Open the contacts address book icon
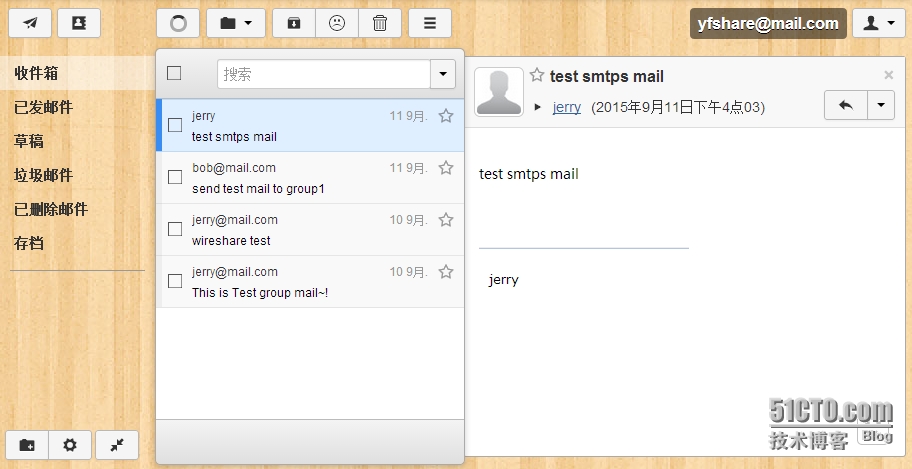 (x=79, y=23)
